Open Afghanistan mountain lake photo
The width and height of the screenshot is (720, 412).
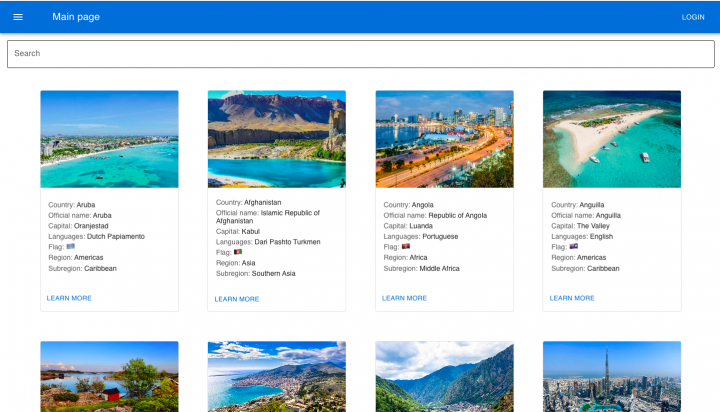point(276,139)
